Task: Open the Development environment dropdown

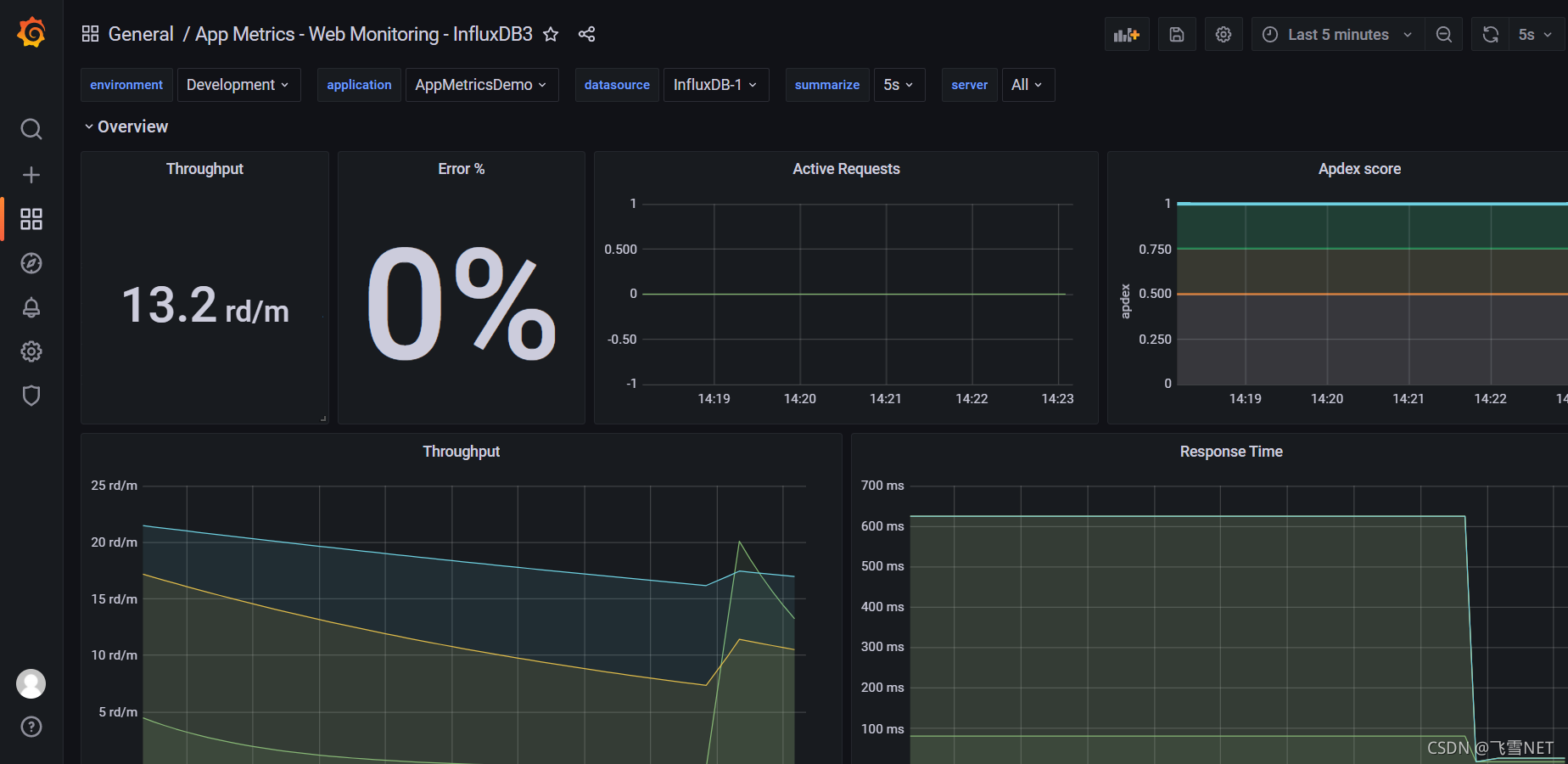Action: point(238,85)
